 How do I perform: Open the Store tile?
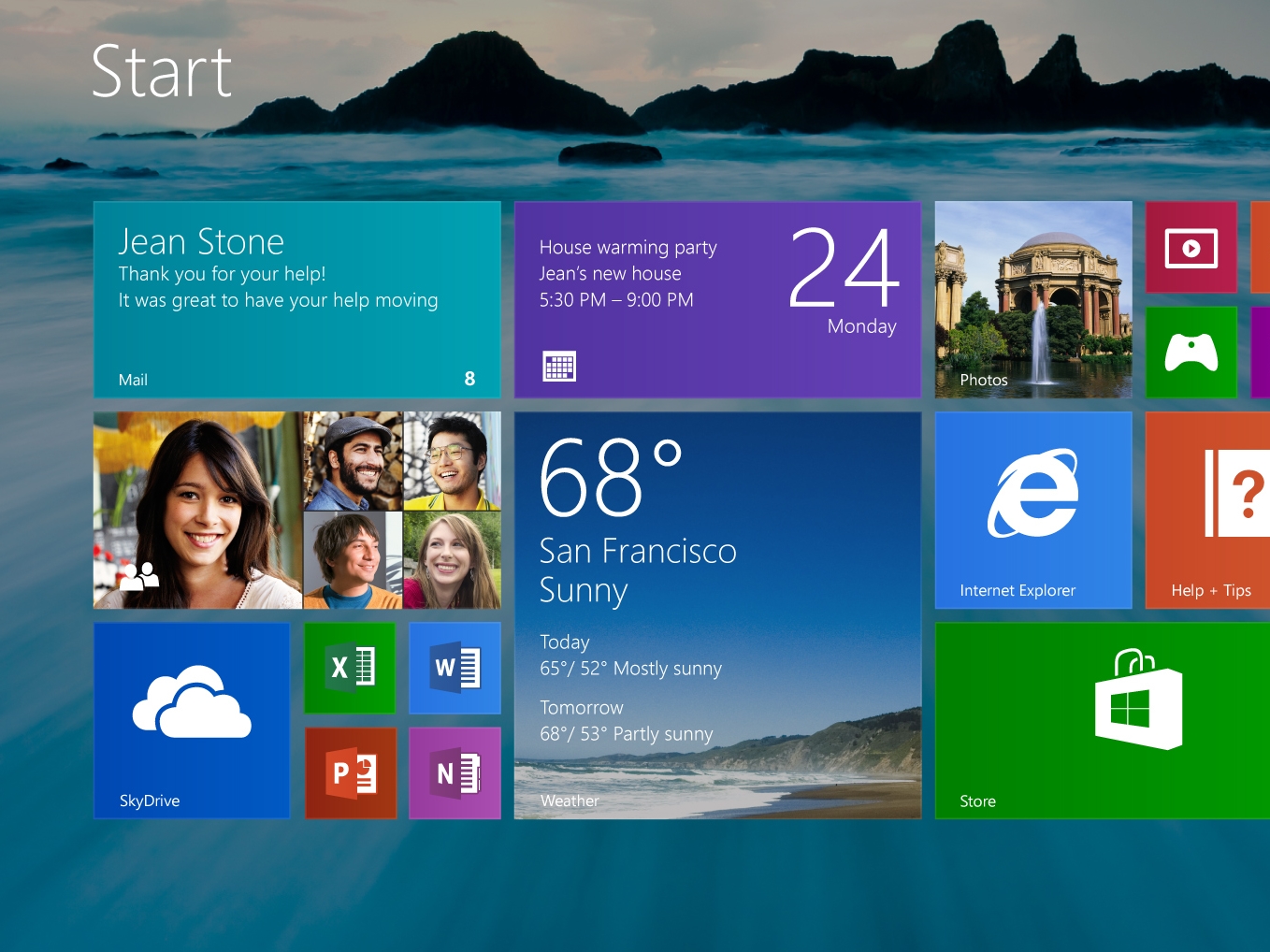1103,721
